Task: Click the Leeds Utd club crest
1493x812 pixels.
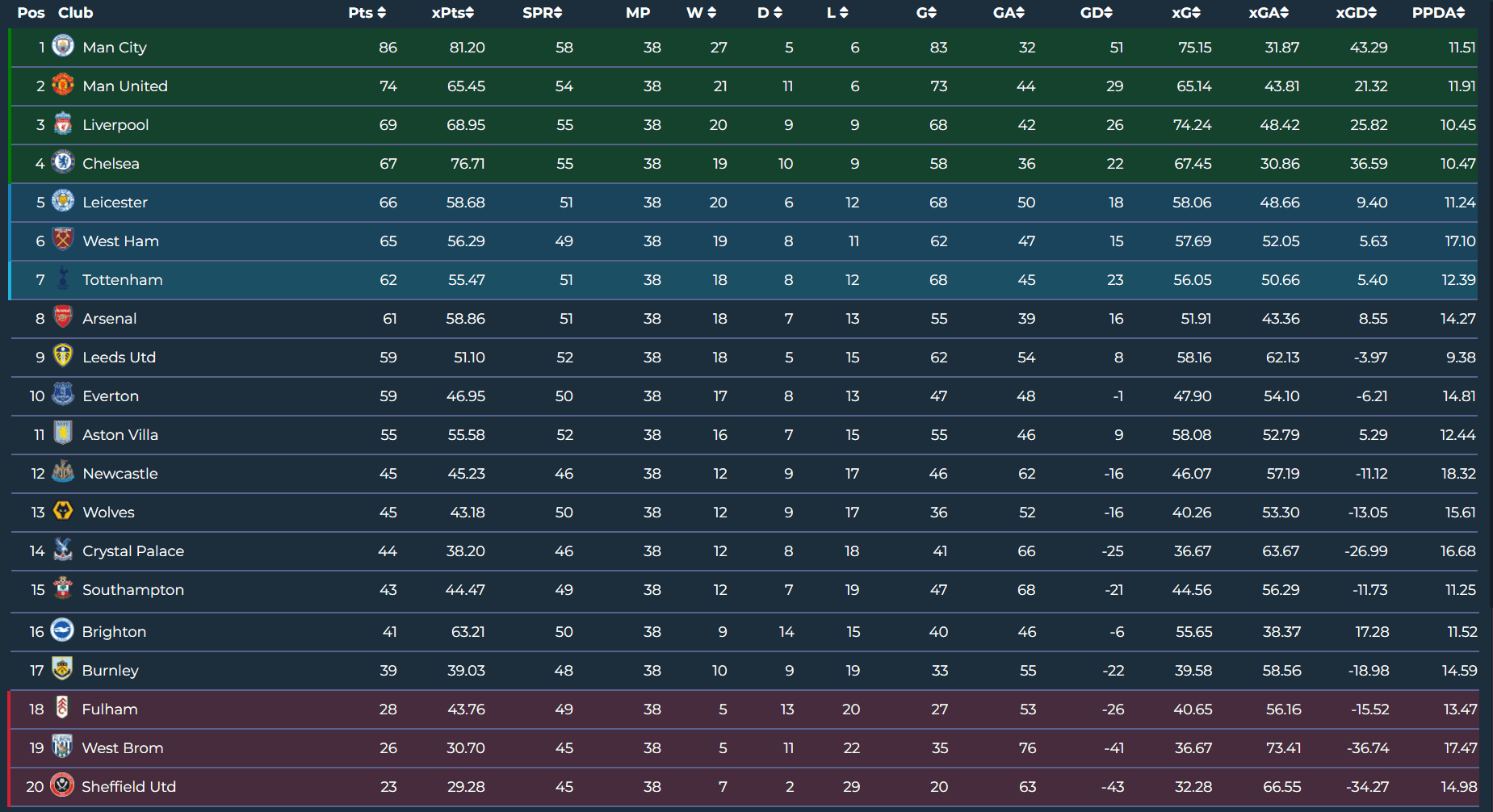Action: click(63, 356)
